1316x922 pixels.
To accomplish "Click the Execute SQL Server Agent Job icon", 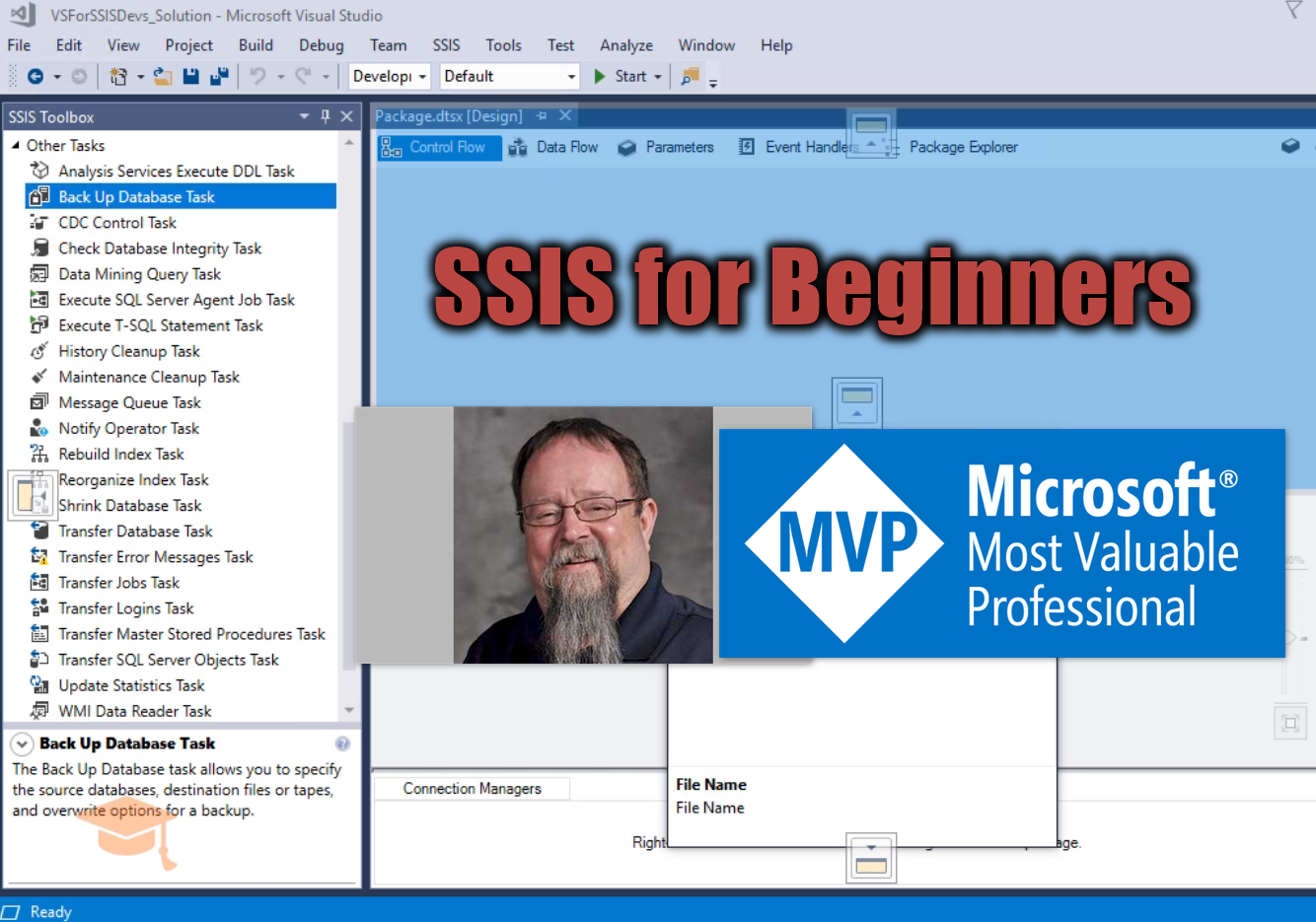I will tap(39, 299).
